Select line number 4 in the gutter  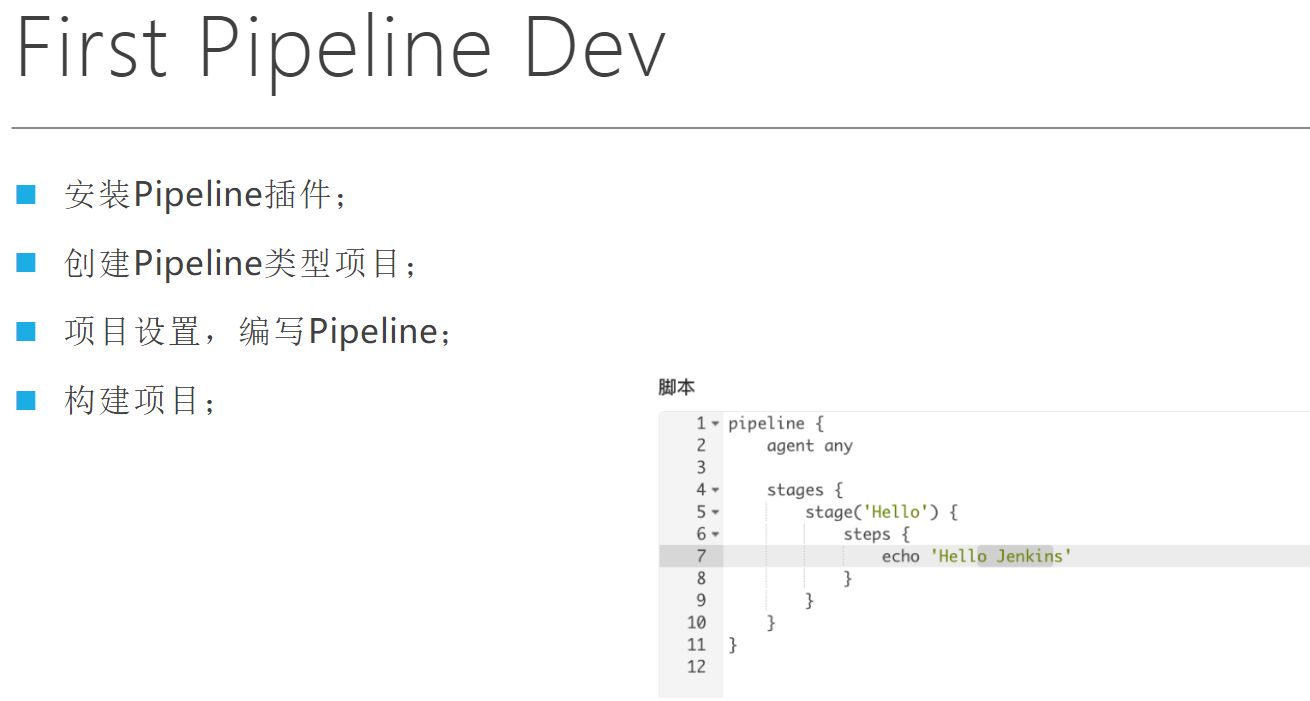[701, 490]
